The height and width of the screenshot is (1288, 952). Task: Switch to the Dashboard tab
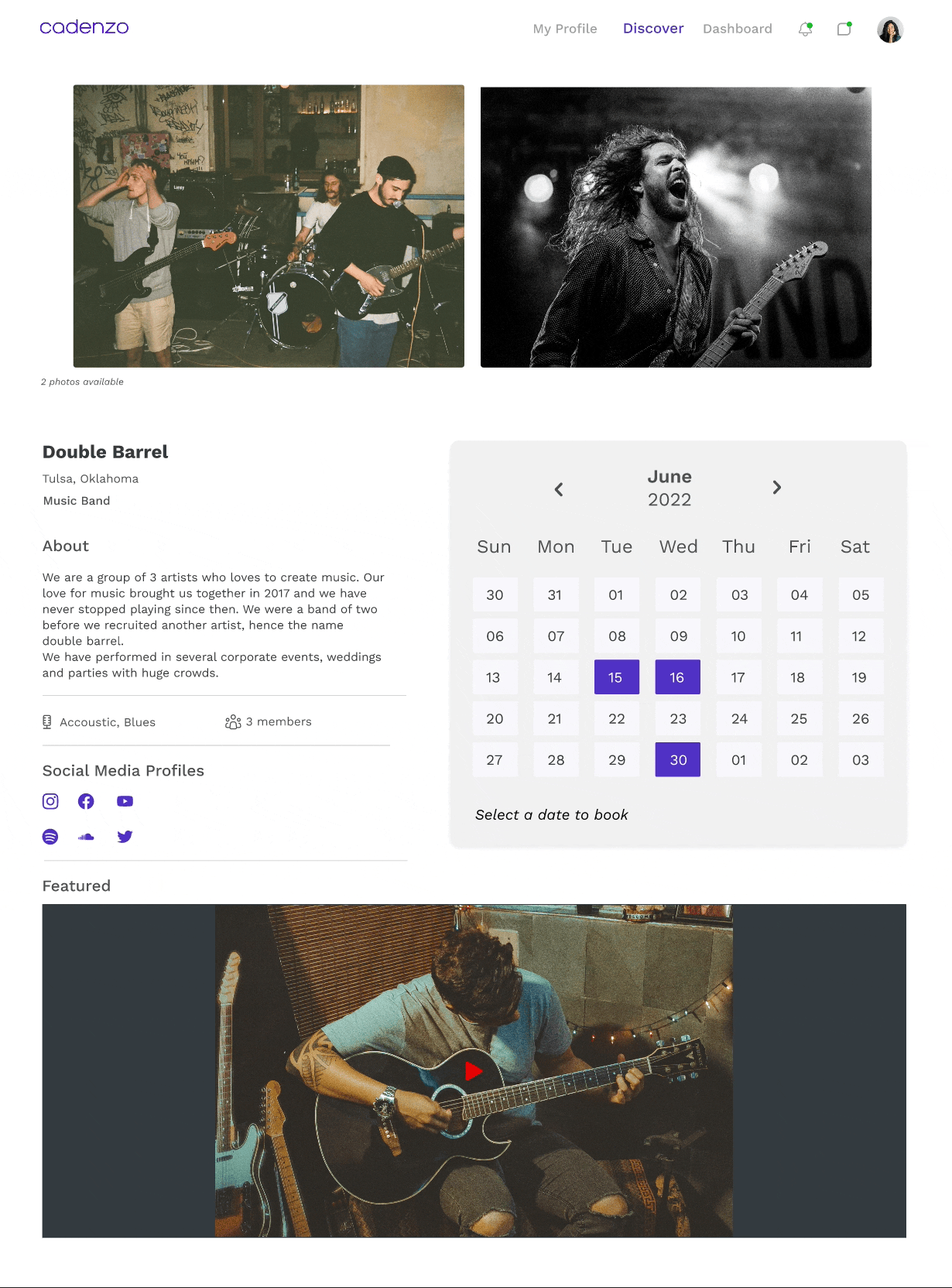738,29
